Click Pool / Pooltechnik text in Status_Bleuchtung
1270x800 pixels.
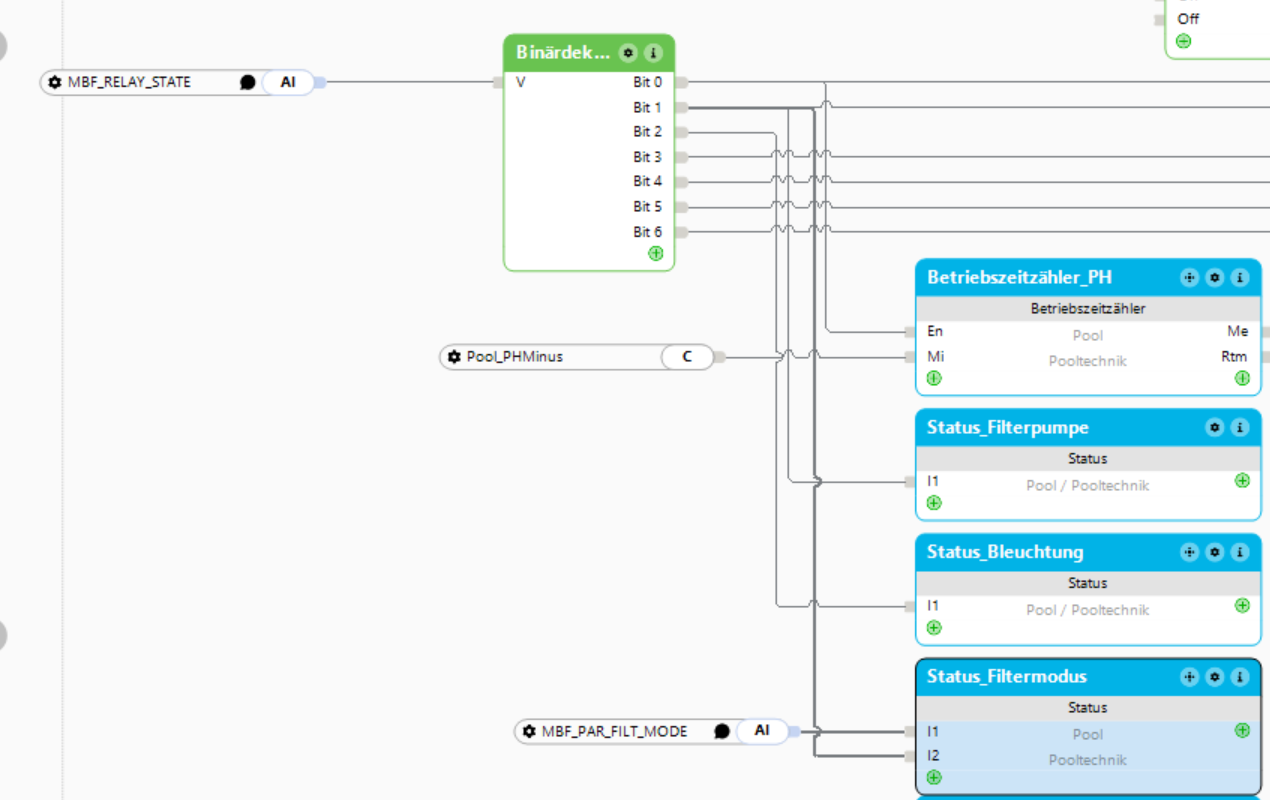1087,610
